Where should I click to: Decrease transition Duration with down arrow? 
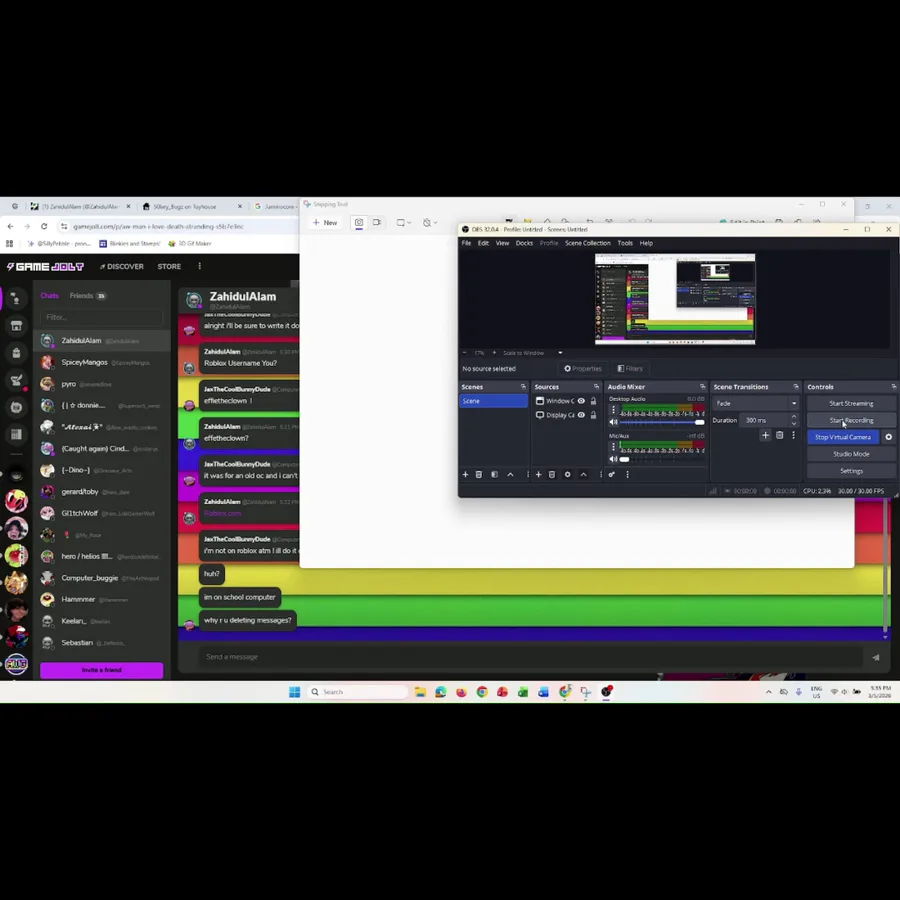pos(794,424)
